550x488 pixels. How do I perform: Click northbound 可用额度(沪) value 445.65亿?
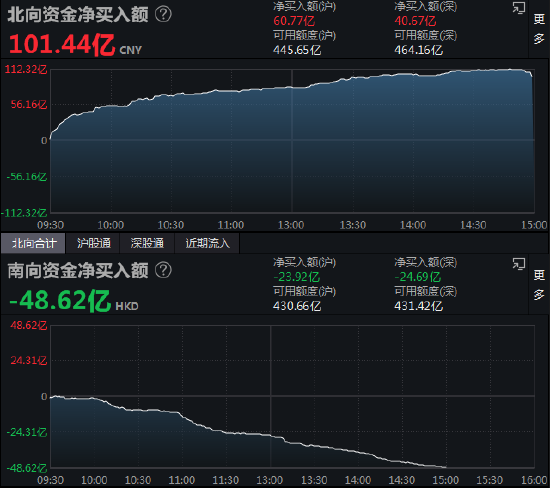coord(297,50)
